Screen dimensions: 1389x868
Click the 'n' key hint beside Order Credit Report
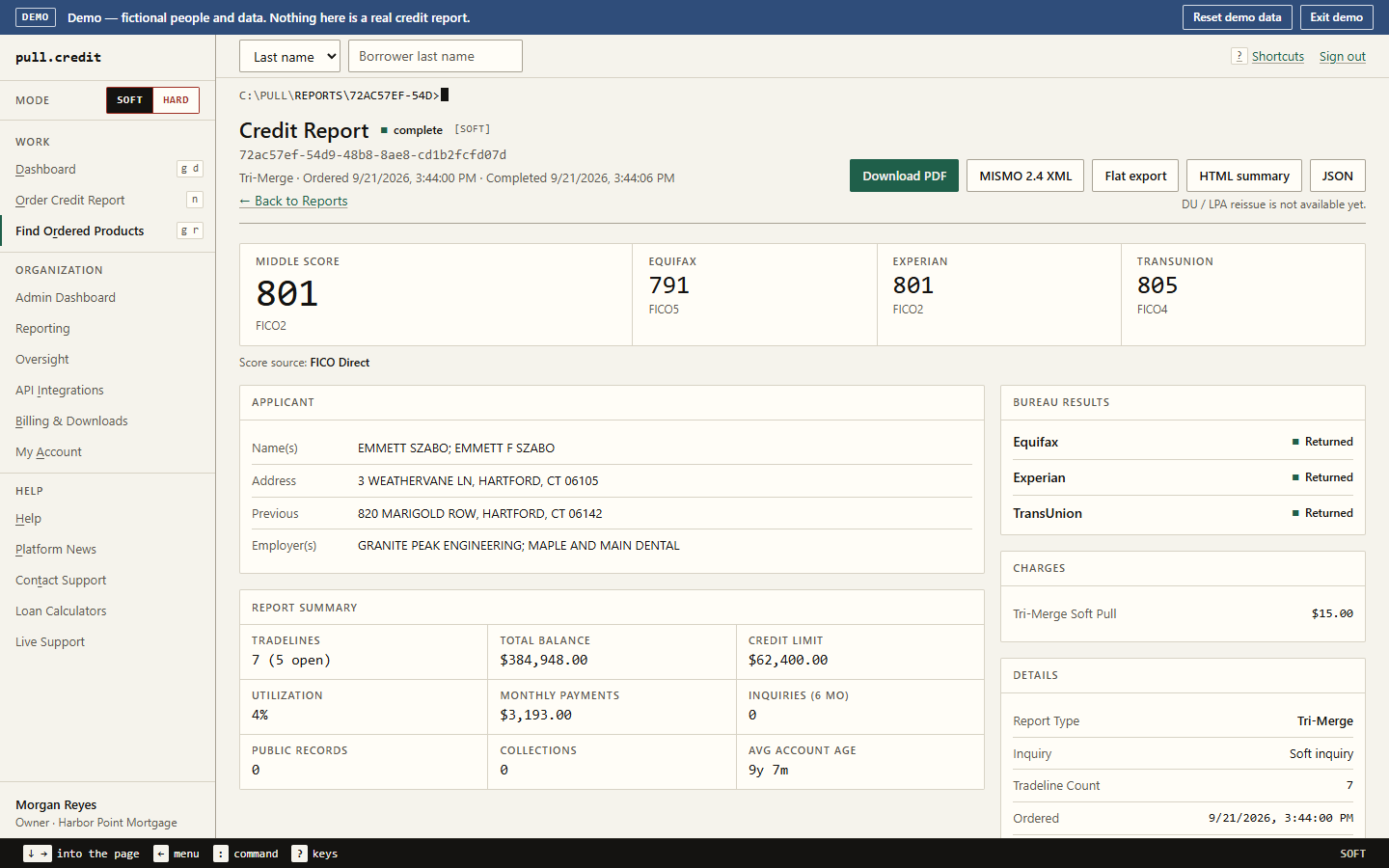coord(195,200)
